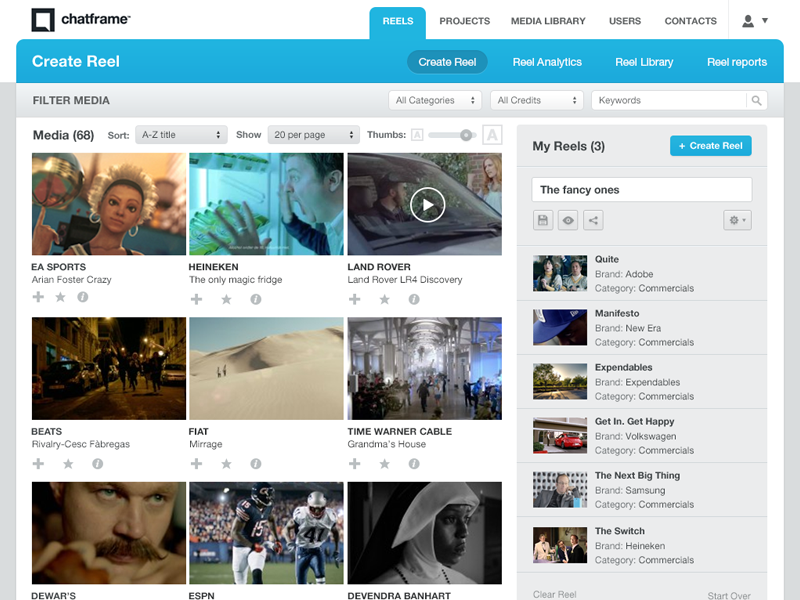This screenshot has width=800, height=600.
Task: Open the Heineken fridge thumbnail
Action: [x=266, y=204]
